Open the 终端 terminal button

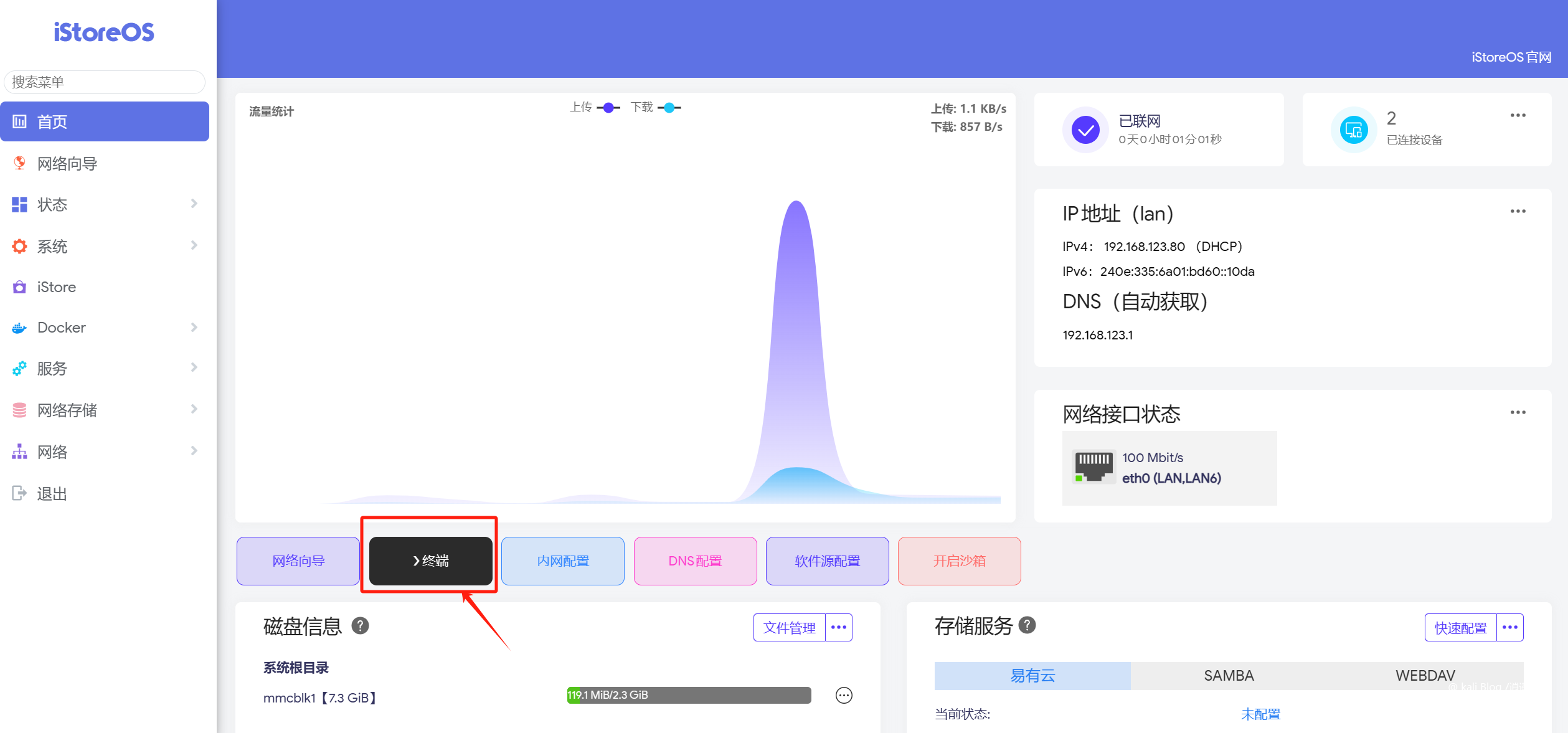coord(431,560)
